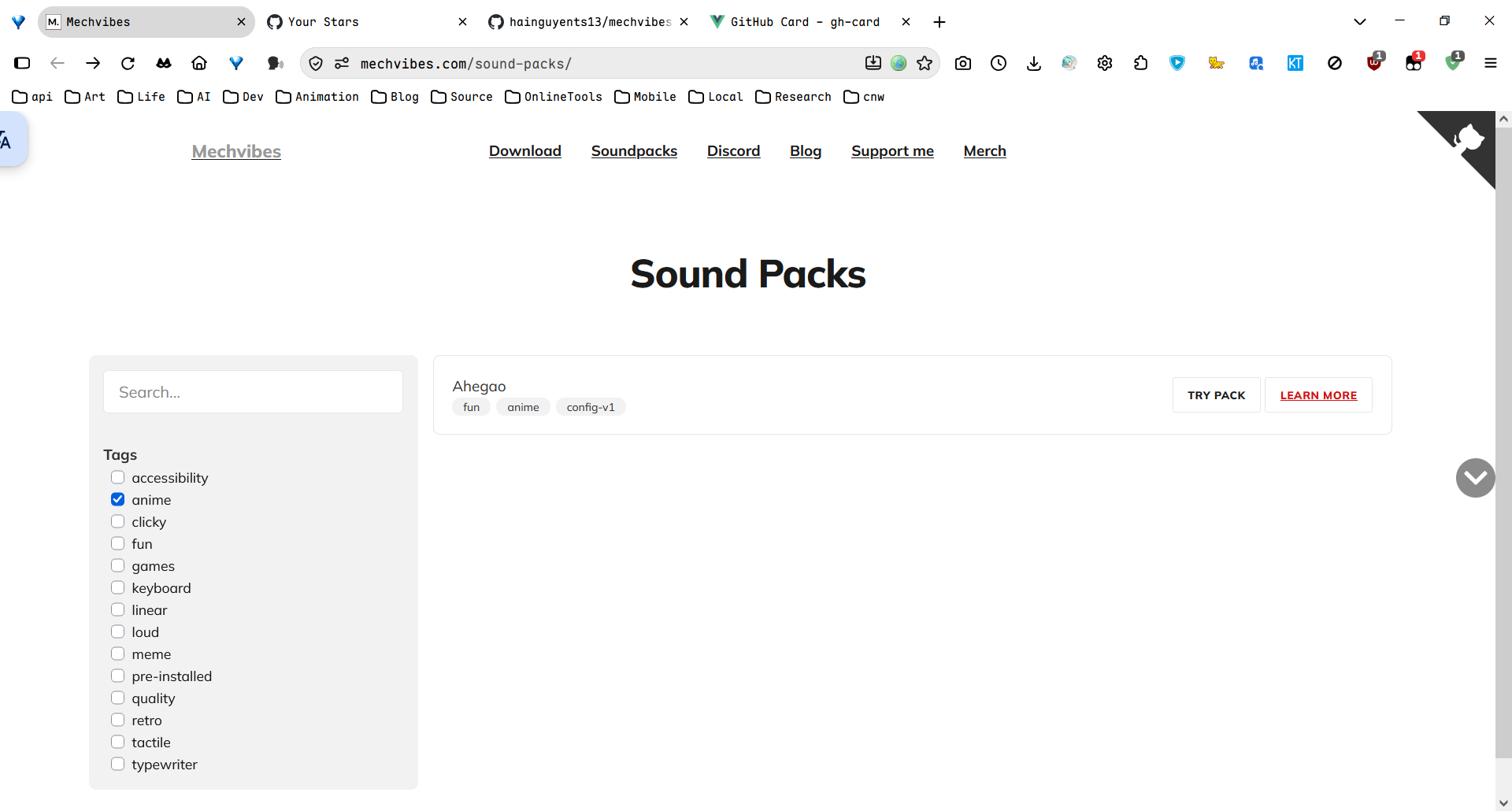The width and height of the screenshot is (1512, 811).
Task: Check the clicky tag checkbox
Action: (118, 521)
